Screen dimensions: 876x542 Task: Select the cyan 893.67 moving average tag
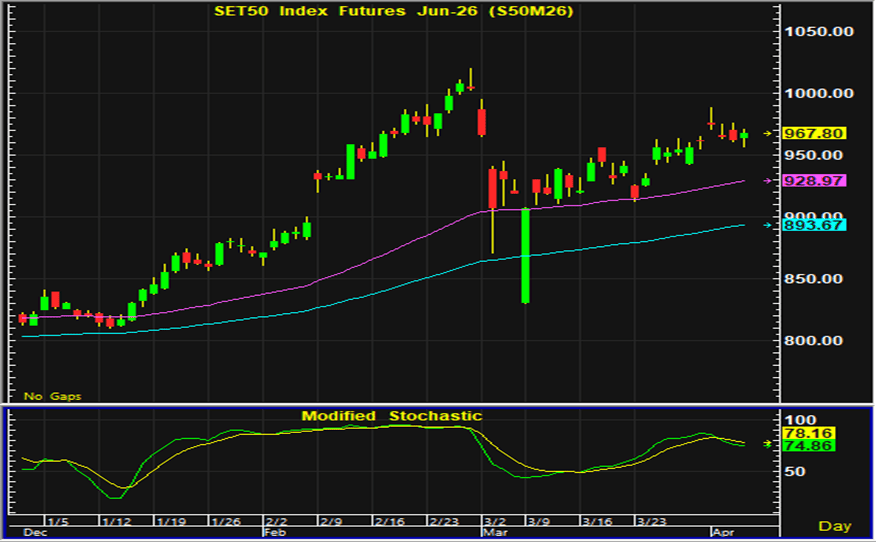816,225
